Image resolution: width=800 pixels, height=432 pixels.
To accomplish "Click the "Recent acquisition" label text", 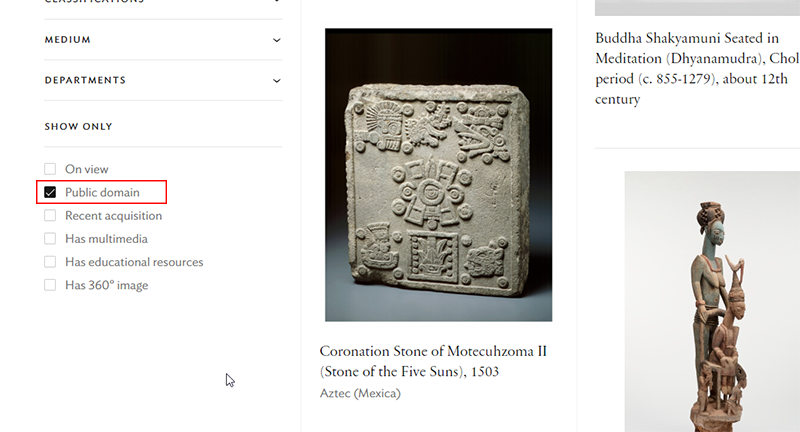I will click(114, 215).
